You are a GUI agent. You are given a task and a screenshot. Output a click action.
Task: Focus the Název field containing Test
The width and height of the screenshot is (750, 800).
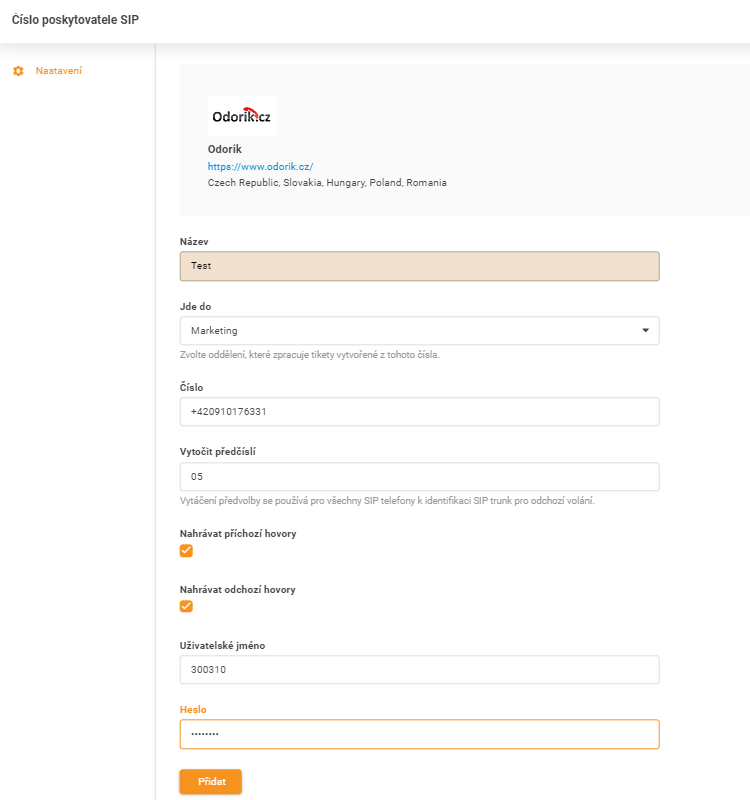click(x=420, y=266)
